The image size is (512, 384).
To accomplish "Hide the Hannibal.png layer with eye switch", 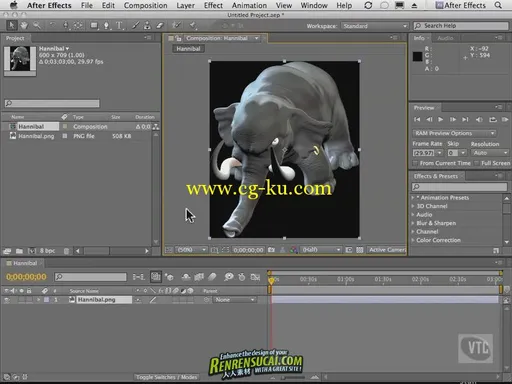I will [x=7, y=300].
